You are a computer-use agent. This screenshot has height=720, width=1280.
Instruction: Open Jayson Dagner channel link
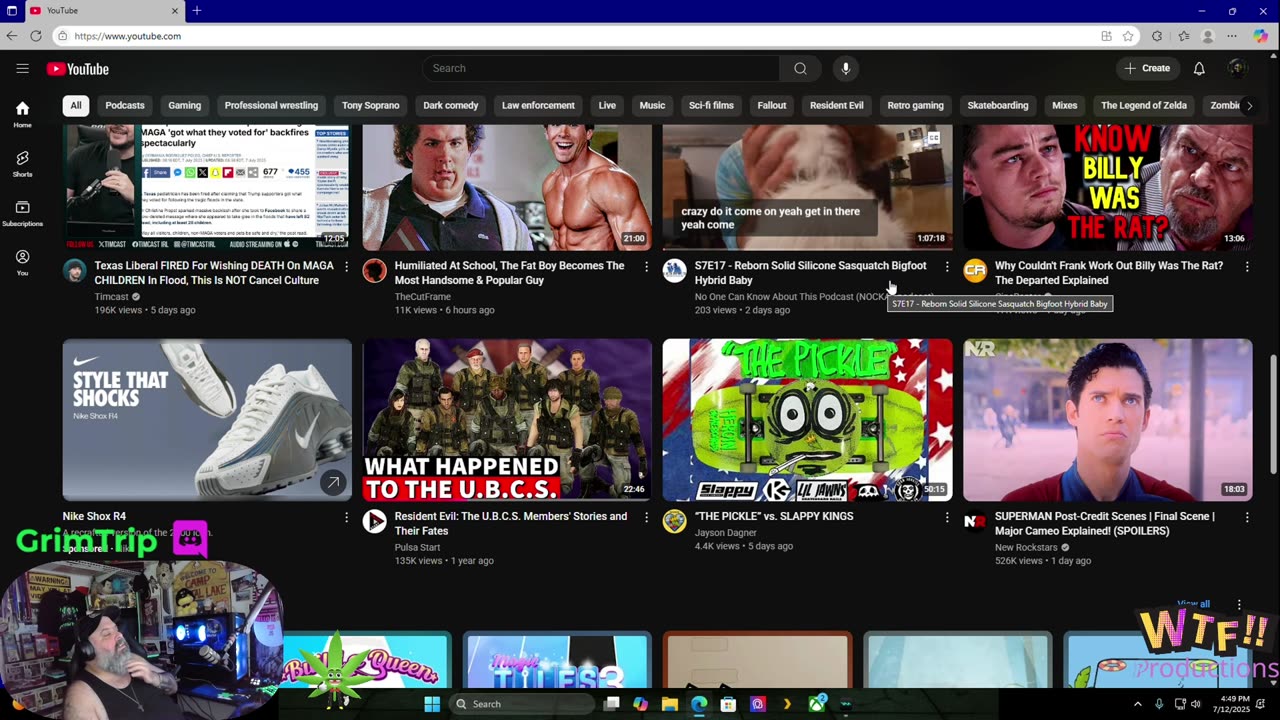[726, 533]
